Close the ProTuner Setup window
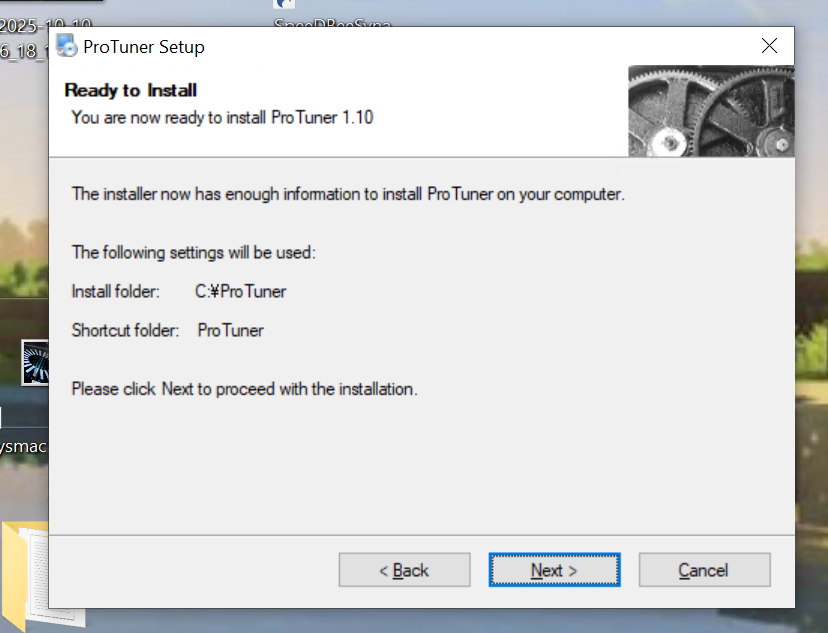This screenshot has width=828, height=633. click(x=769, y=46)
